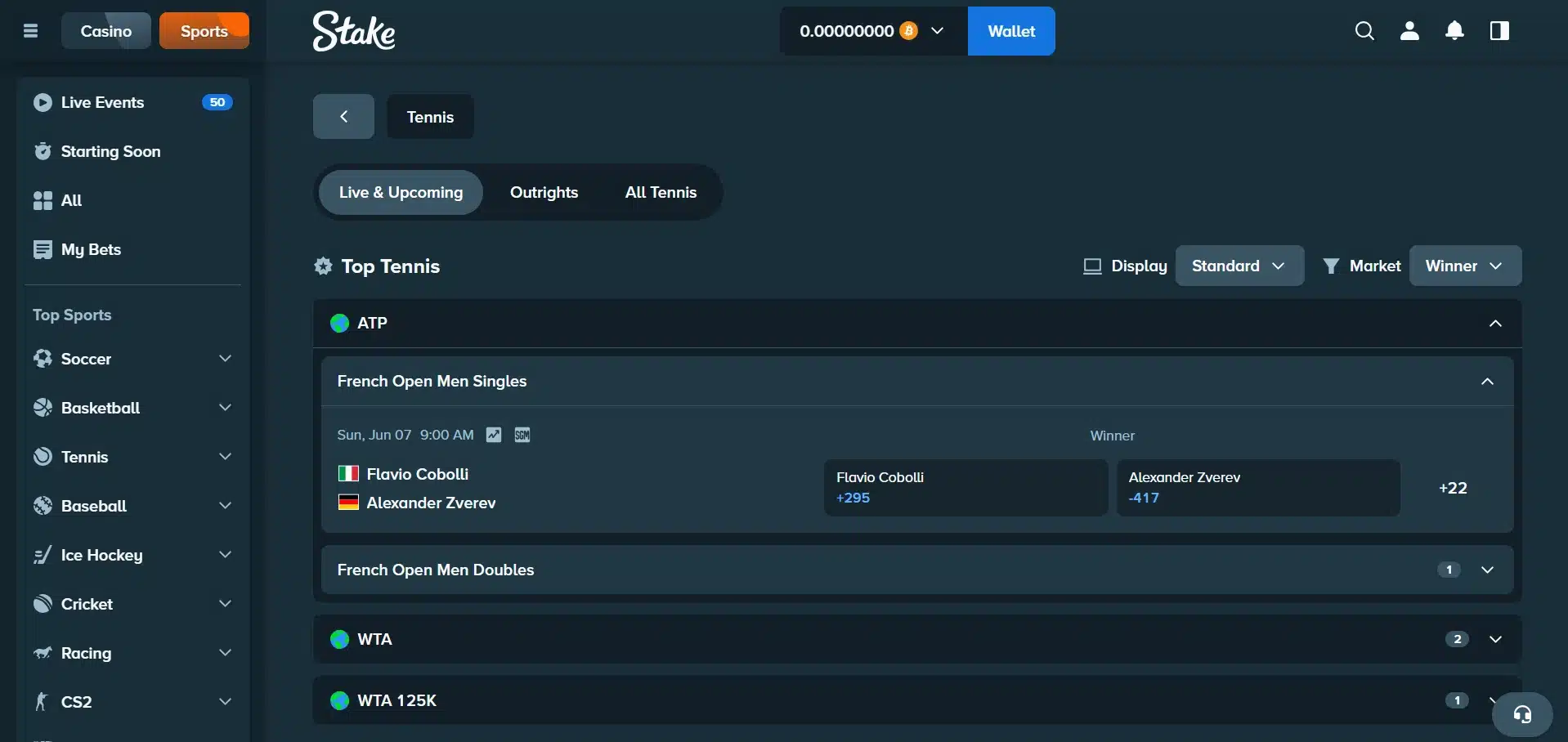1568x742 pixels.
Task: Click the All grid icon
Action: (x=43, y=200)
